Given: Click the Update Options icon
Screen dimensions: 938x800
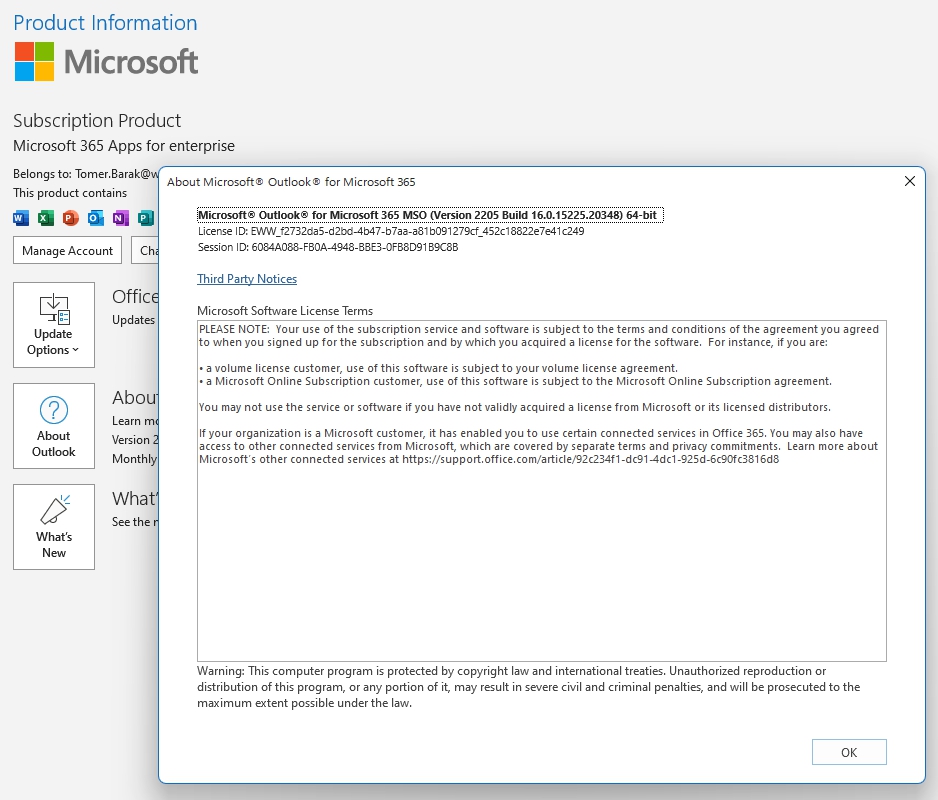Looking at the screenshot, I should point(53,308).
